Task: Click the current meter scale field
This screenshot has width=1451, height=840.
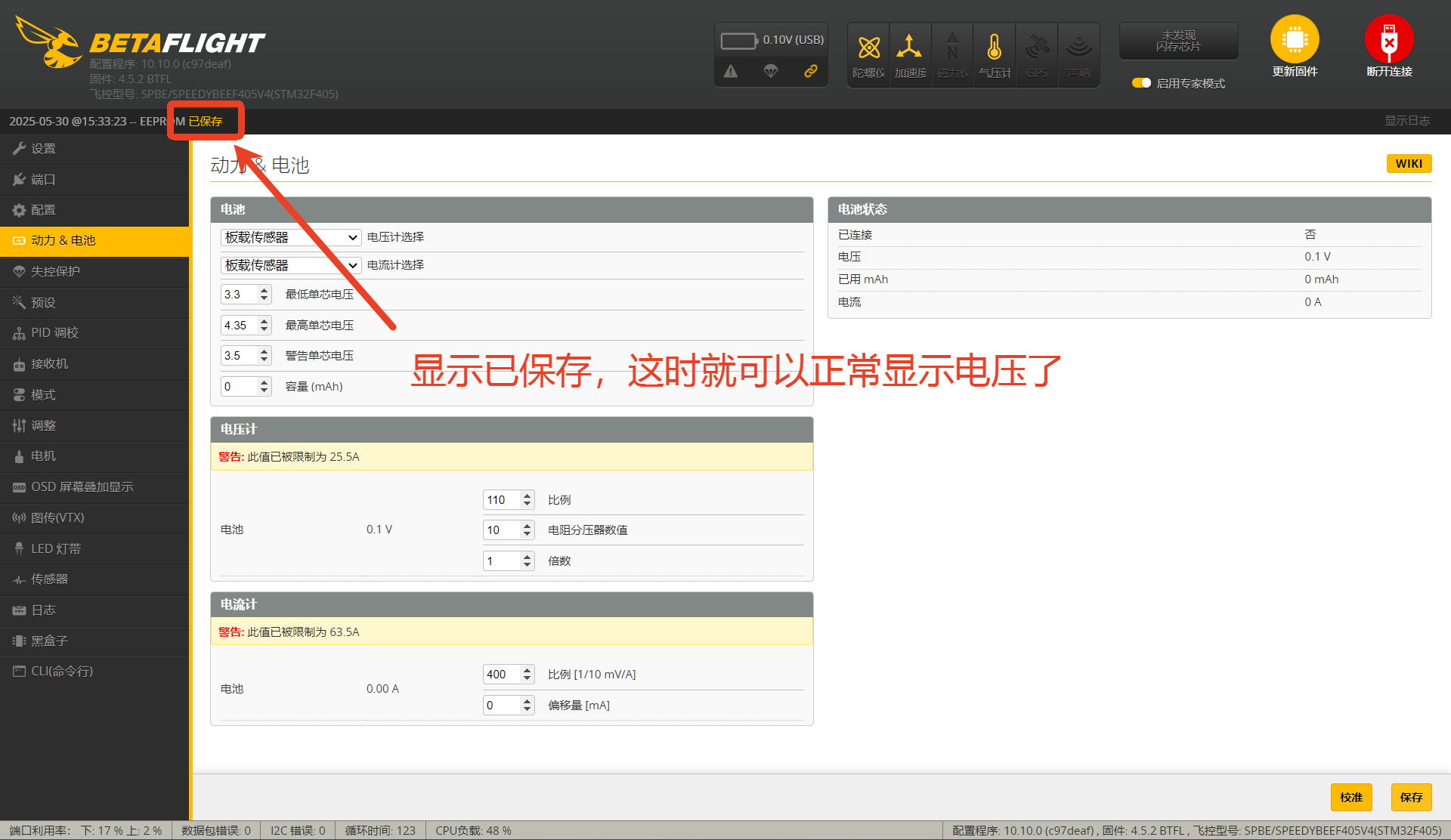Action: (509, 675)
